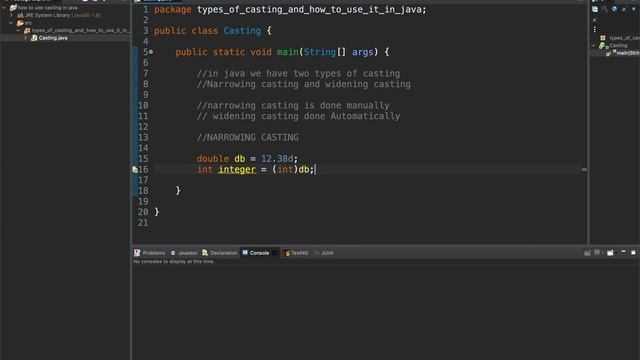The width and height of the screenshot is (640, 360).
Task: Click the Outline Sort toolbar icon
Action: tap(595, 9)
